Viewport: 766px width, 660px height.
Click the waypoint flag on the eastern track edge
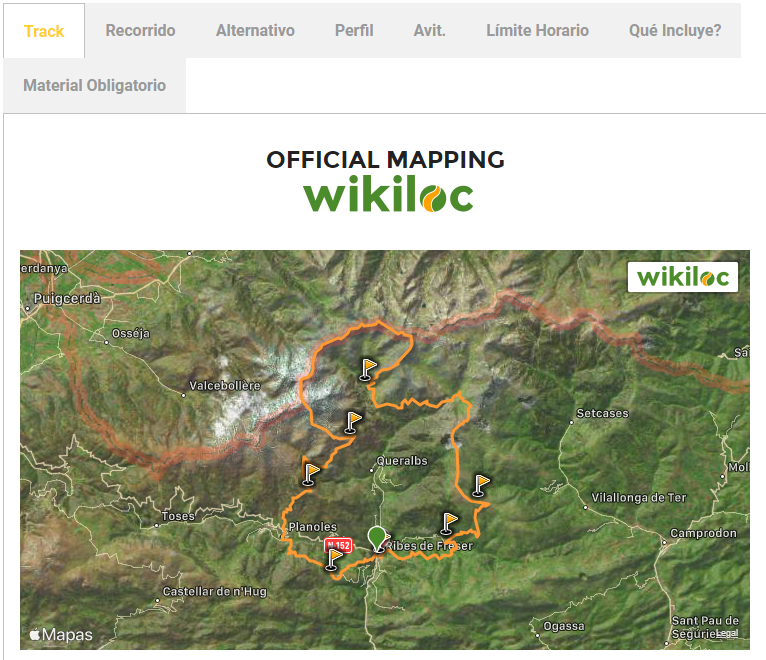[x=481, y=486]
